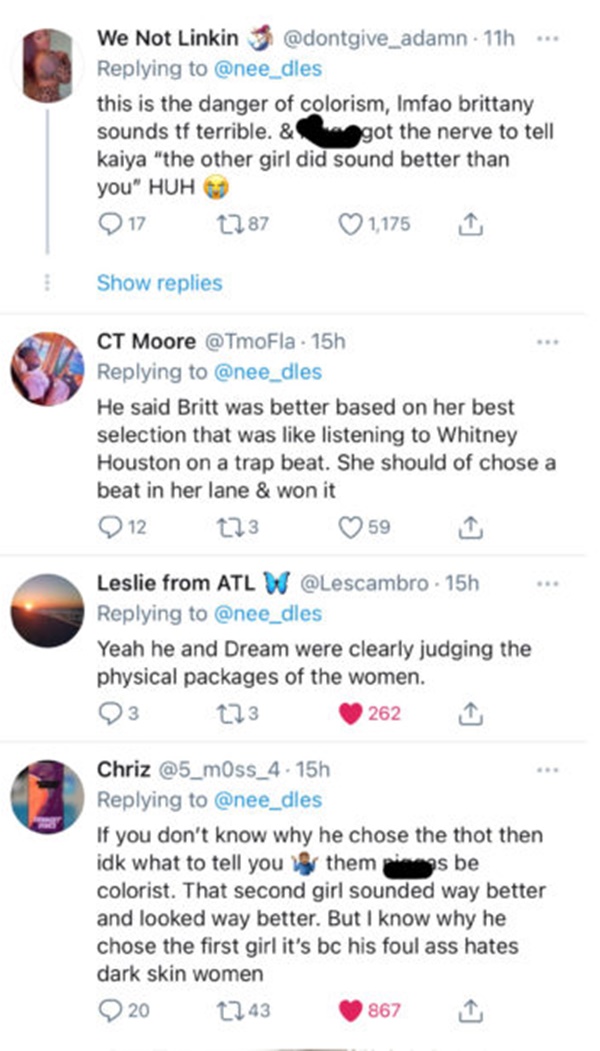600x1051 pixels.
Task: Share CT Moore's tweet
Action: point(465,527)
